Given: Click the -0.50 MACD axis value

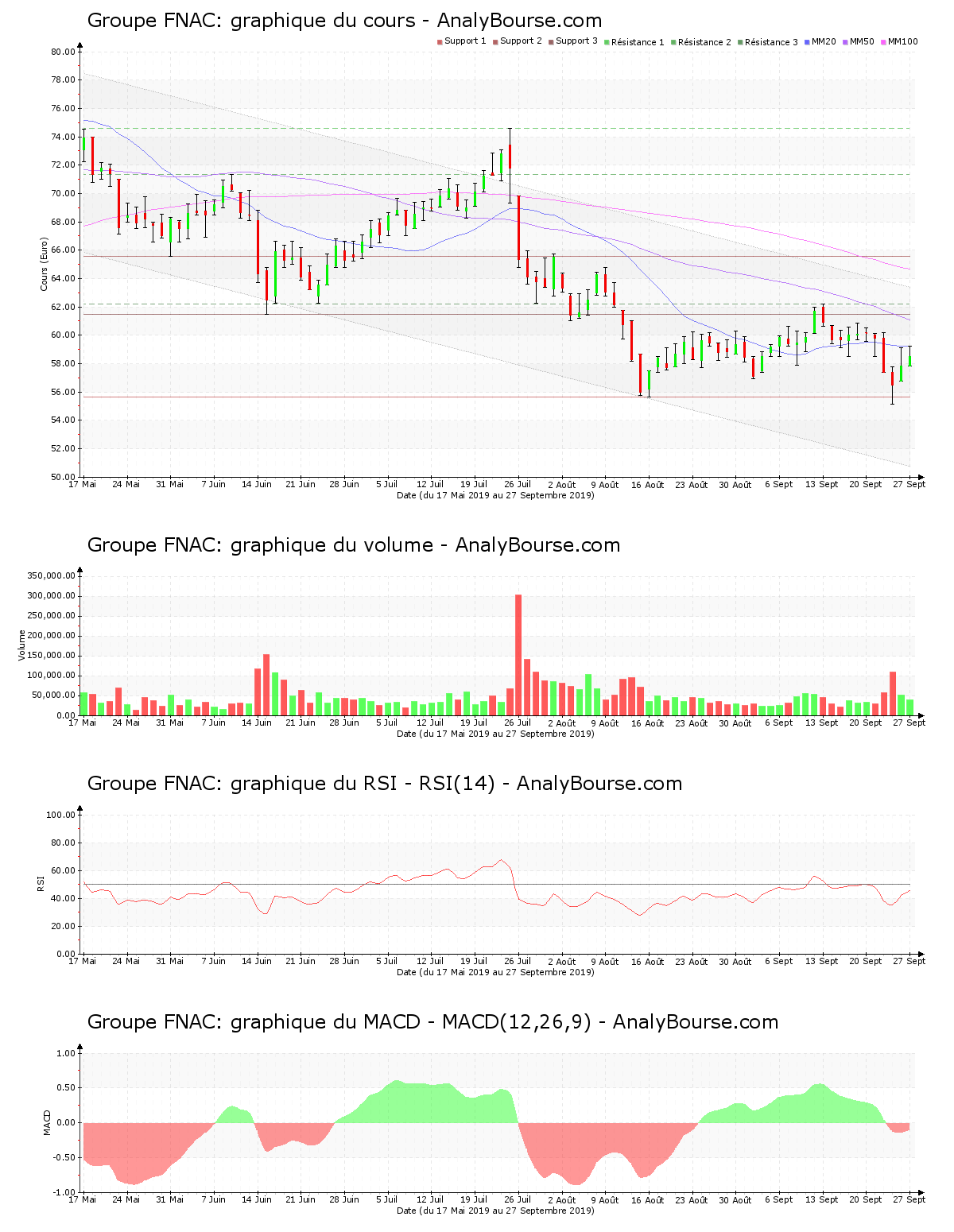Looking at the screenshot, I should coord(64,1157).
